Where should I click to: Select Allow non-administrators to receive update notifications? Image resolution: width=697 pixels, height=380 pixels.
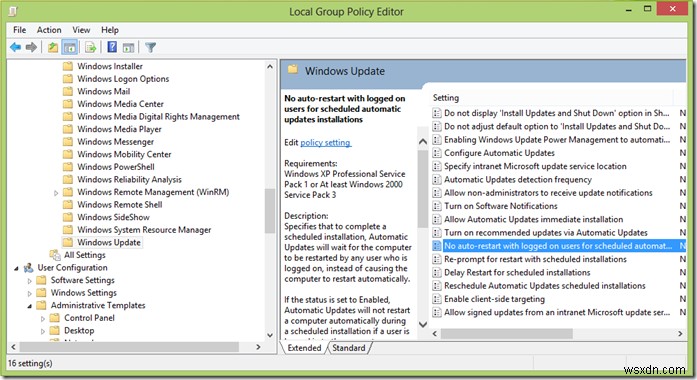tap(548, 193)
